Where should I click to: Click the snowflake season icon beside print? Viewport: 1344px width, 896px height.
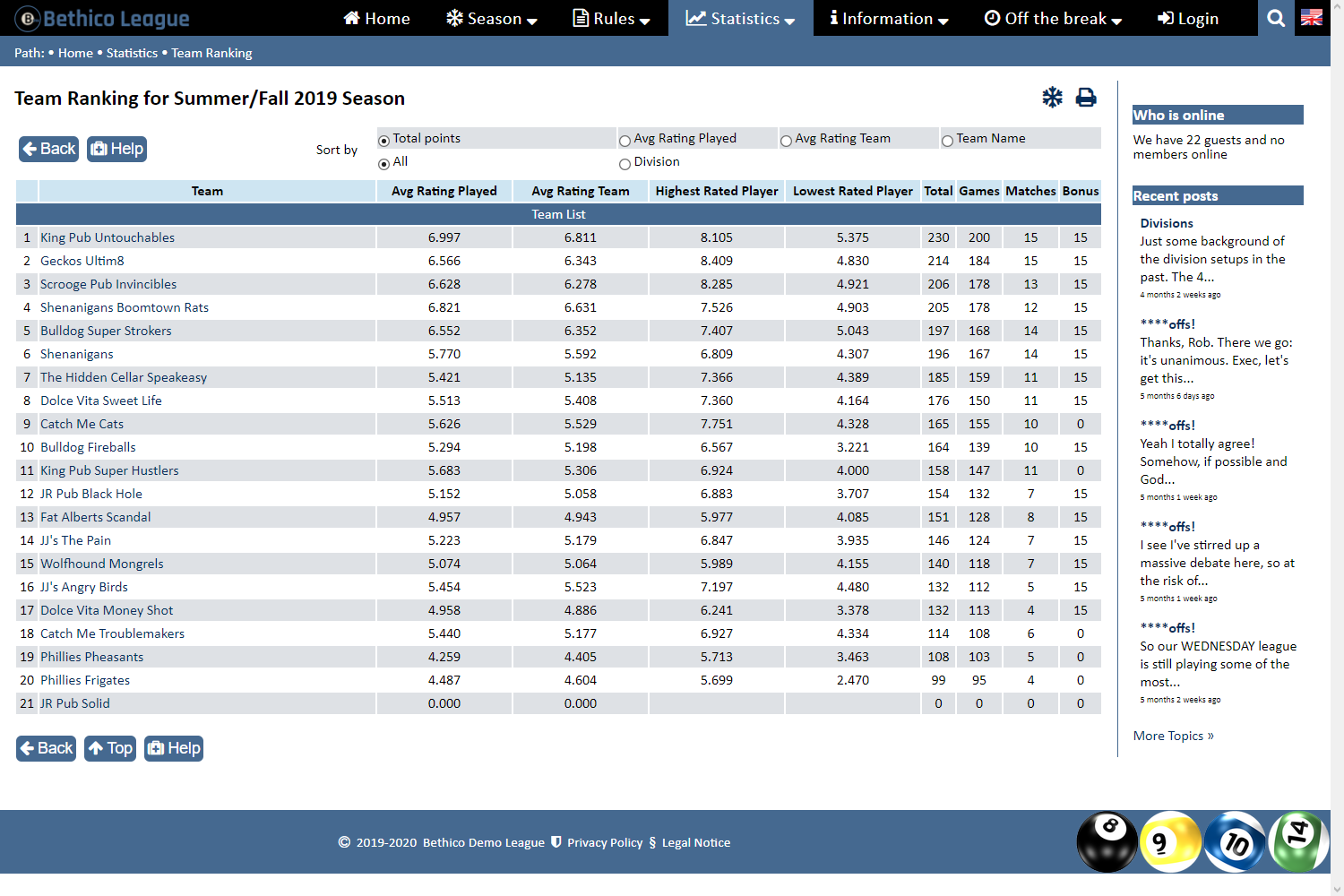(x=1052, y=98)
